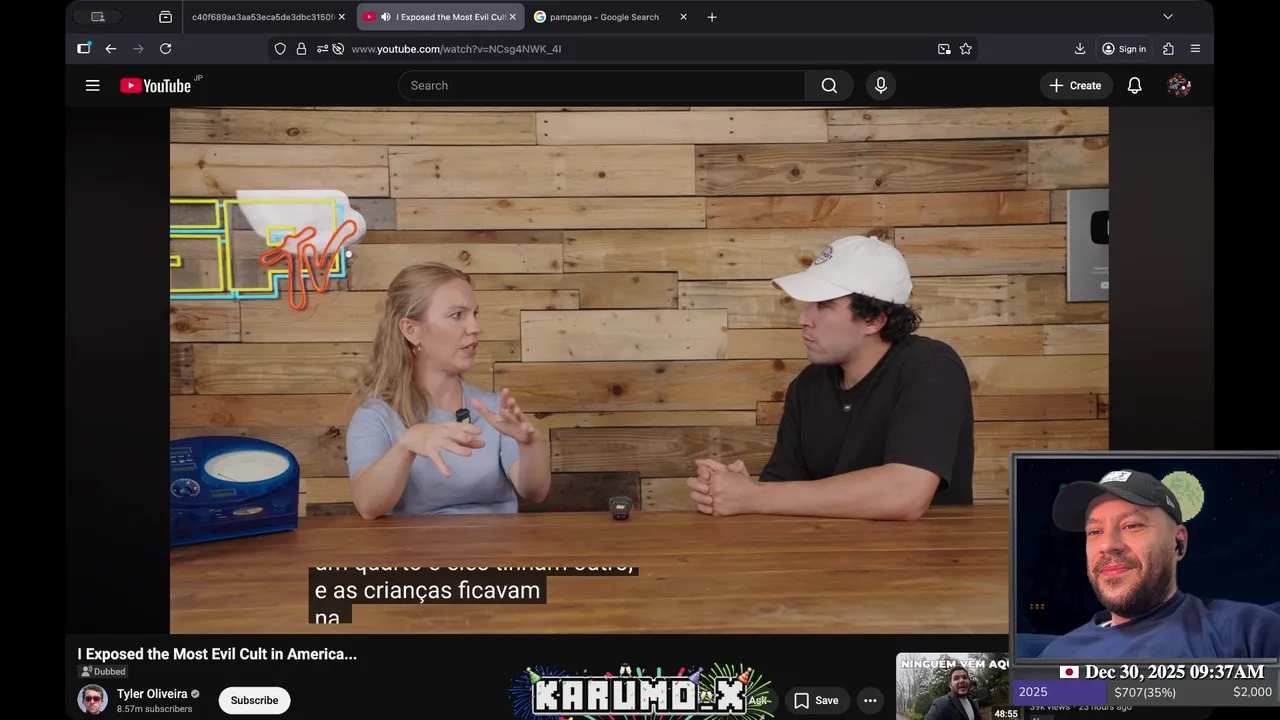
Task: Open the browser sidebar toggle icon
Action: 84,48
